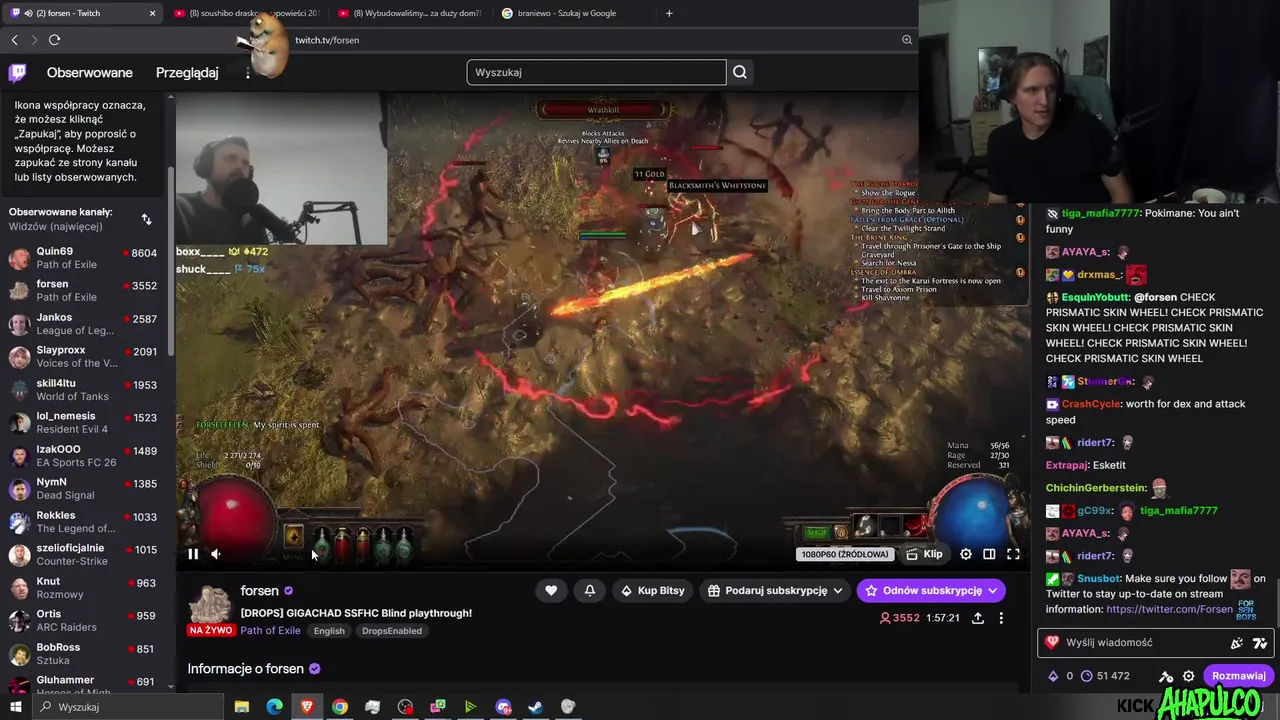Click the Bits diamond balance icon

(1052, 676)
